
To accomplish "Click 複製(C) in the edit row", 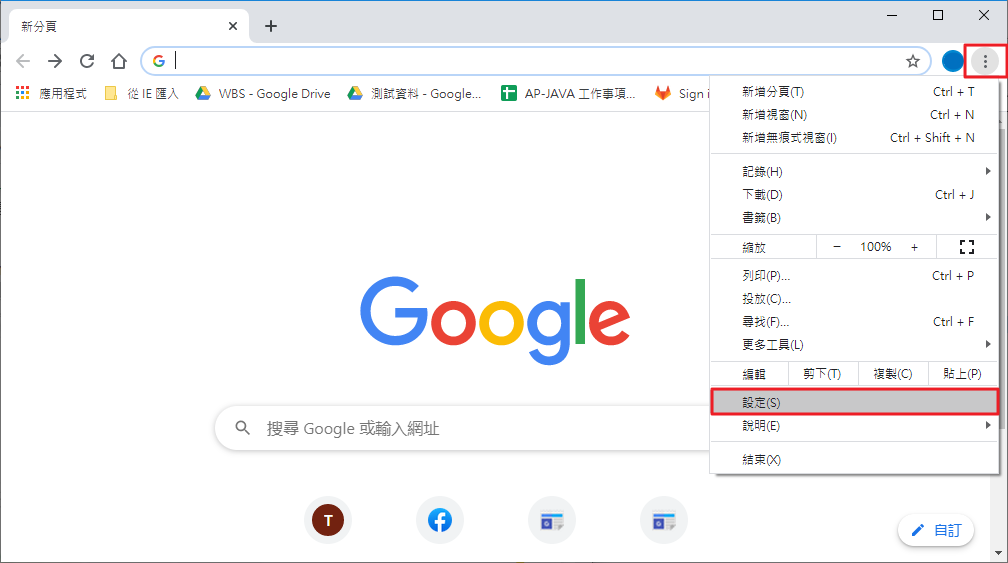I will pos(893,373).
